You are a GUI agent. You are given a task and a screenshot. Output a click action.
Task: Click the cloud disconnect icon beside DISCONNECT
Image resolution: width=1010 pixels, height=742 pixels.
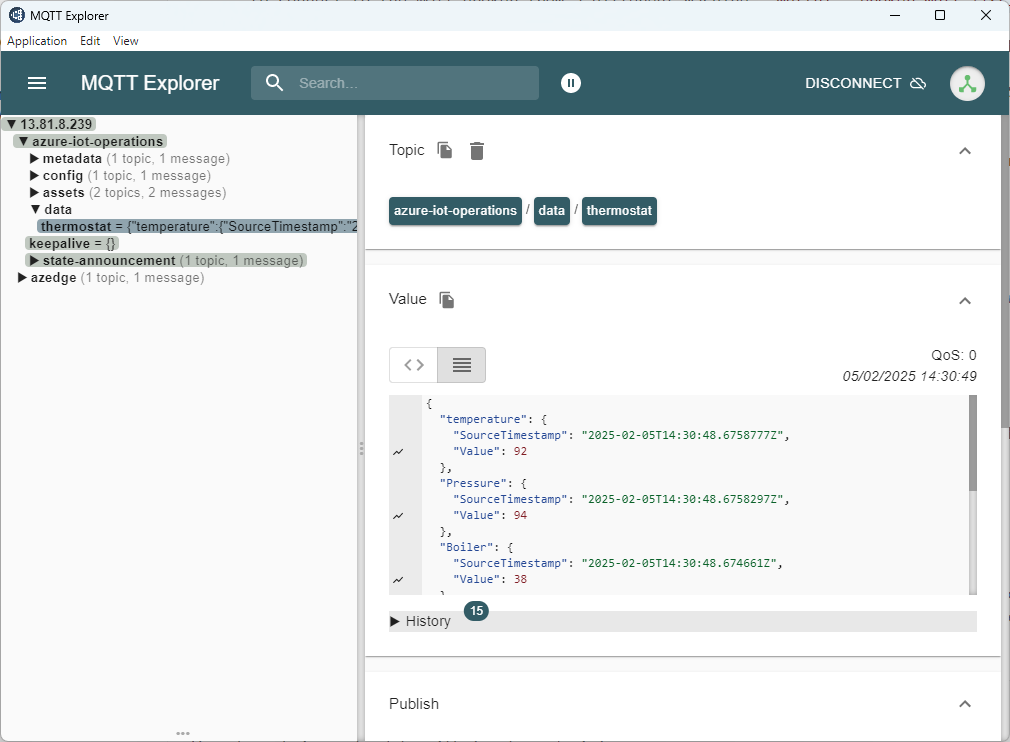click(918, 84)
